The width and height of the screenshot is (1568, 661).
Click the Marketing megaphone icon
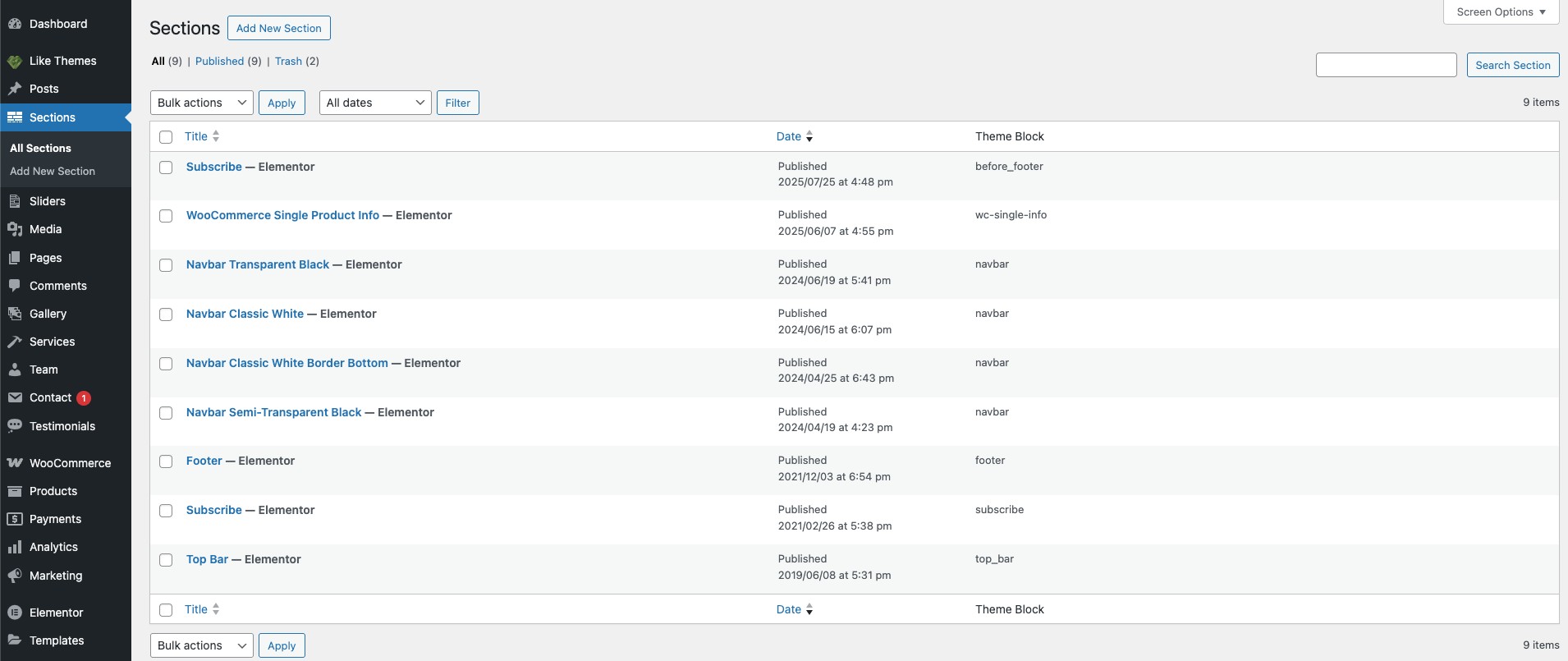pyautogui.click(x=15, y=576)
